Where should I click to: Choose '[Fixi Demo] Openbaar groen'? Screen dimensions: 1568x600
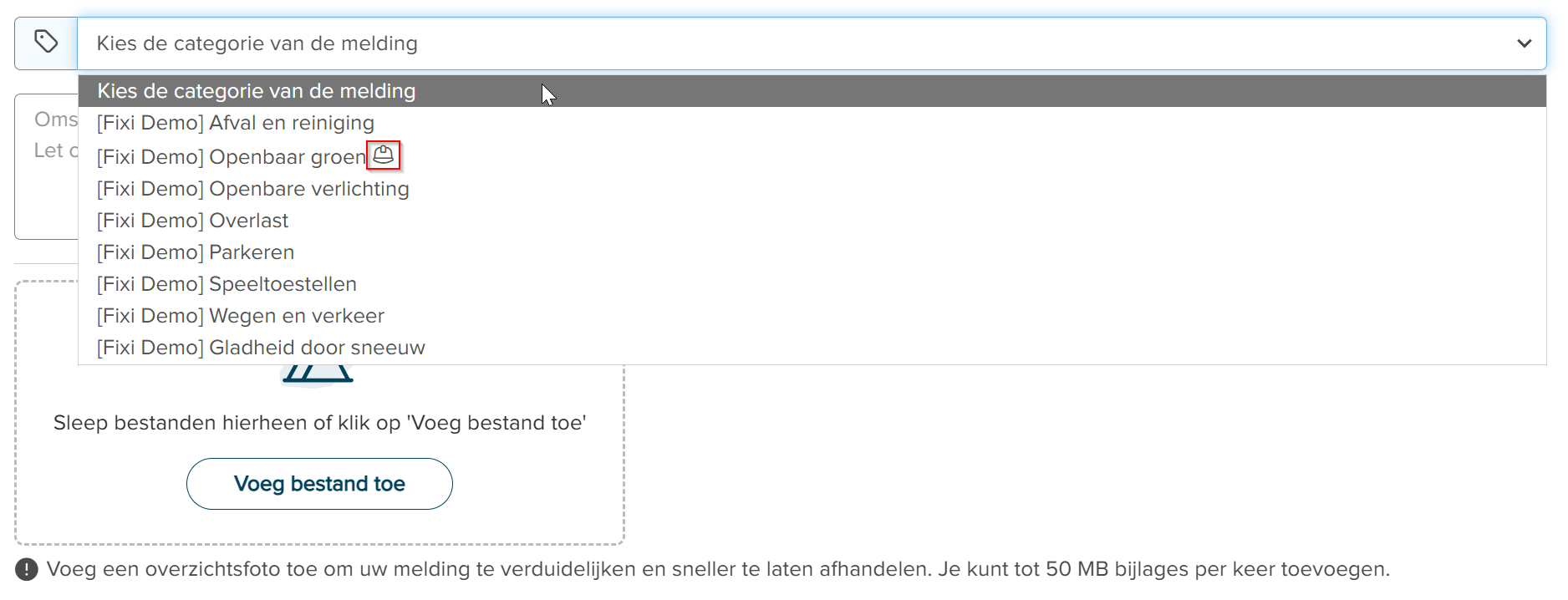coord(812,156)
